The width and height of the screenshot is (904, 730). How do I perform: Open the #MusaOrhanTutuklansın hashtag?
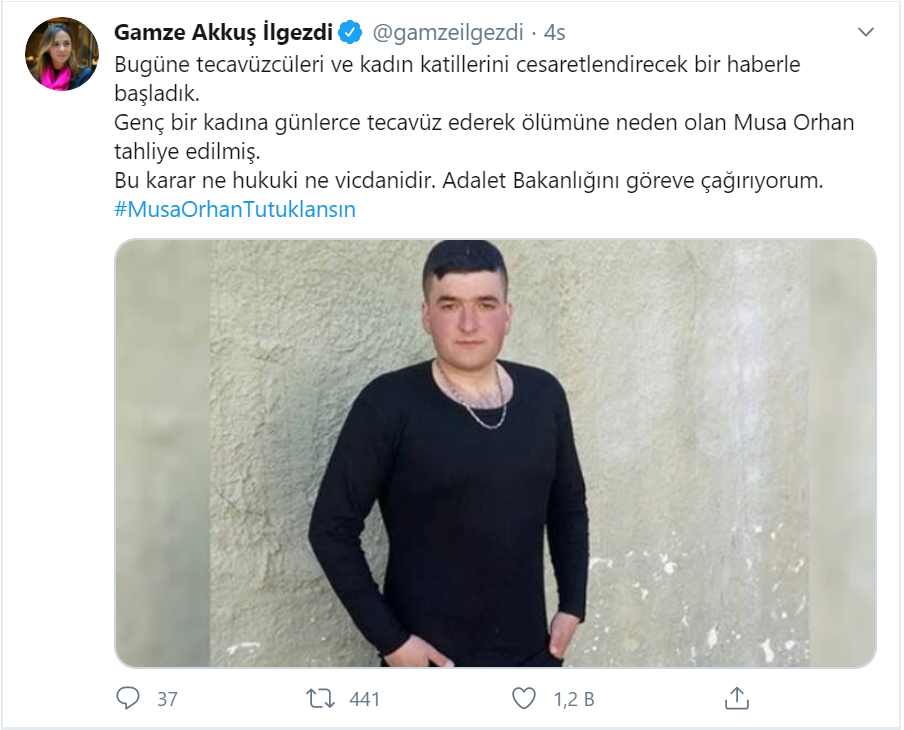point(235,209)
